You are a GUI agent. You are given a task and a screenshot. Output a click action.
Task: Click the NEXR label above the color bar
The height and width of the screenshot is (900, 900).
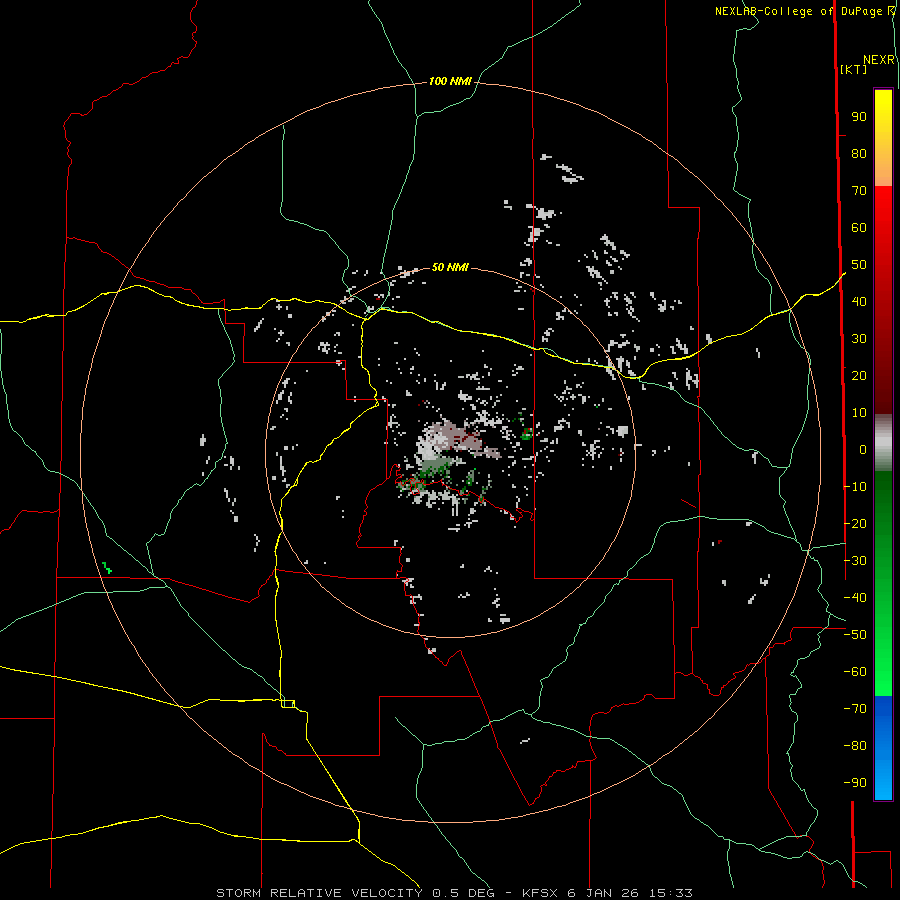click(879, 60)
